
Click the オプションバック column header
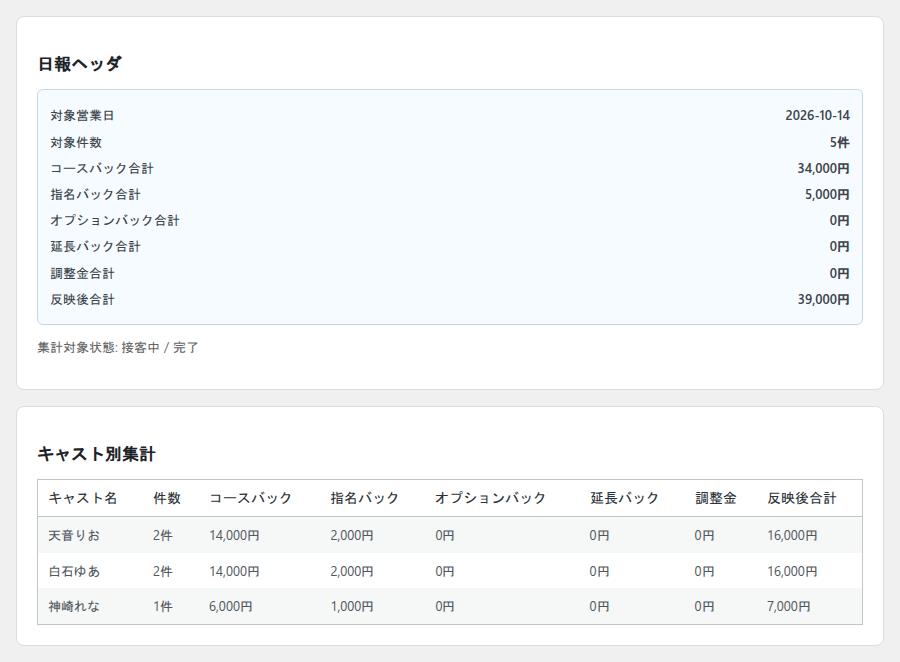(490, 498)
